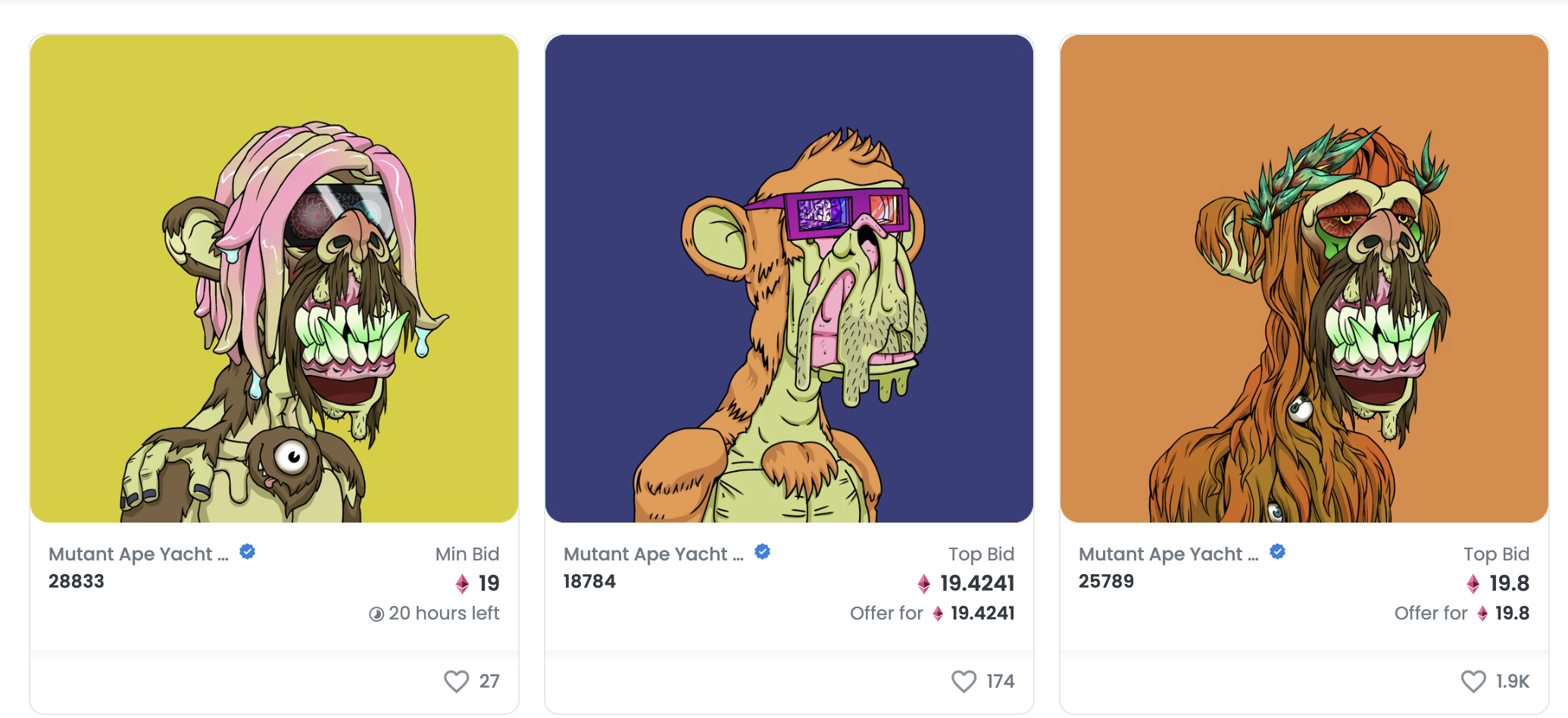This screenshot has width=1568, height=718.
Task: Open the collection link above item 28833
Action: point(138,554)
